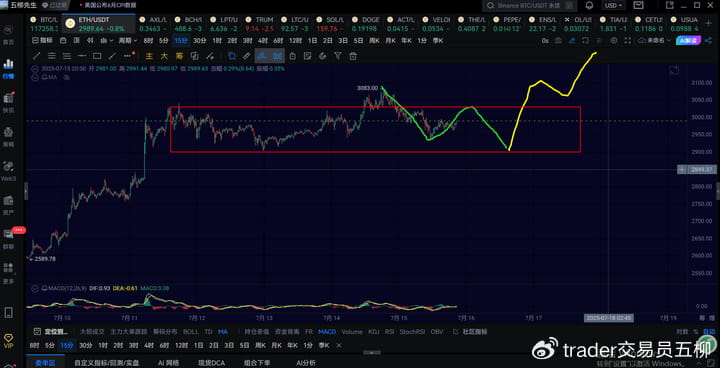Open the ruler measurement tool

click(x=247, y=56)
